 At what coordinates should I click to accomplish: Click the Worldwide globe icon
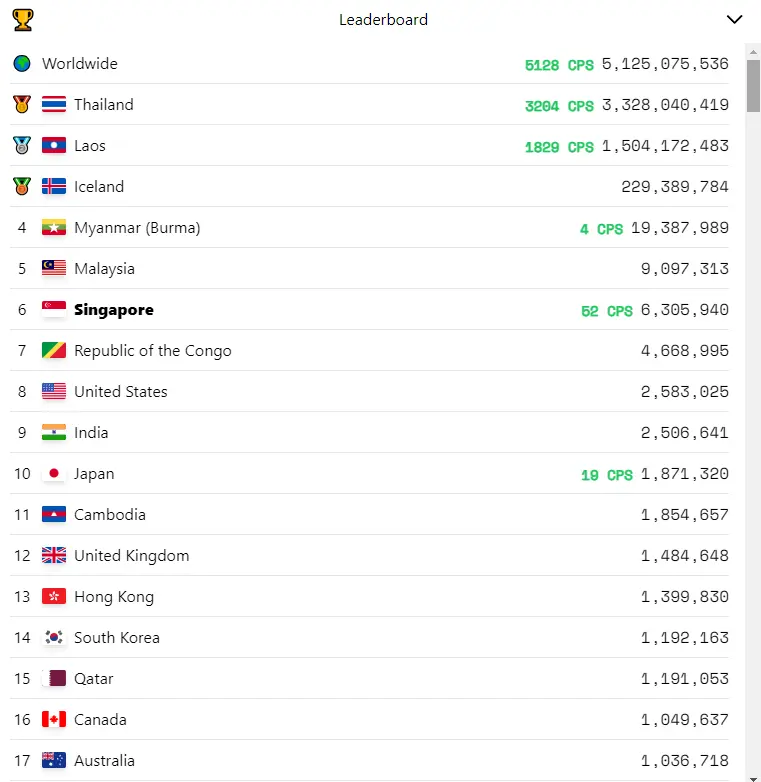[x=22, y=63]
